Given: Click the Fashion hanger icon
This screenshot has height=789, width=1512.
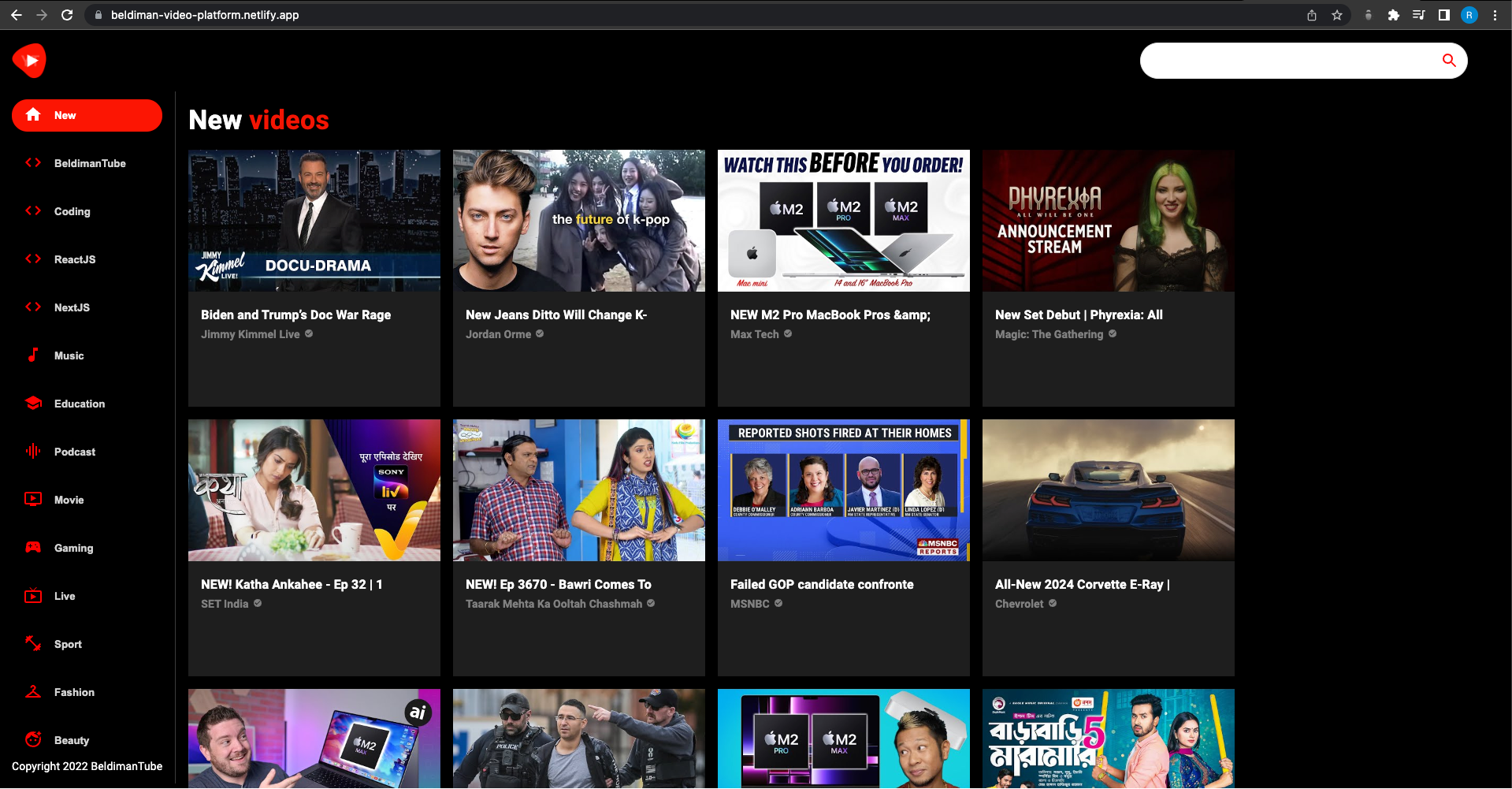Looking at the screenshot, I should pyautogui.click(x=33, y=692).
